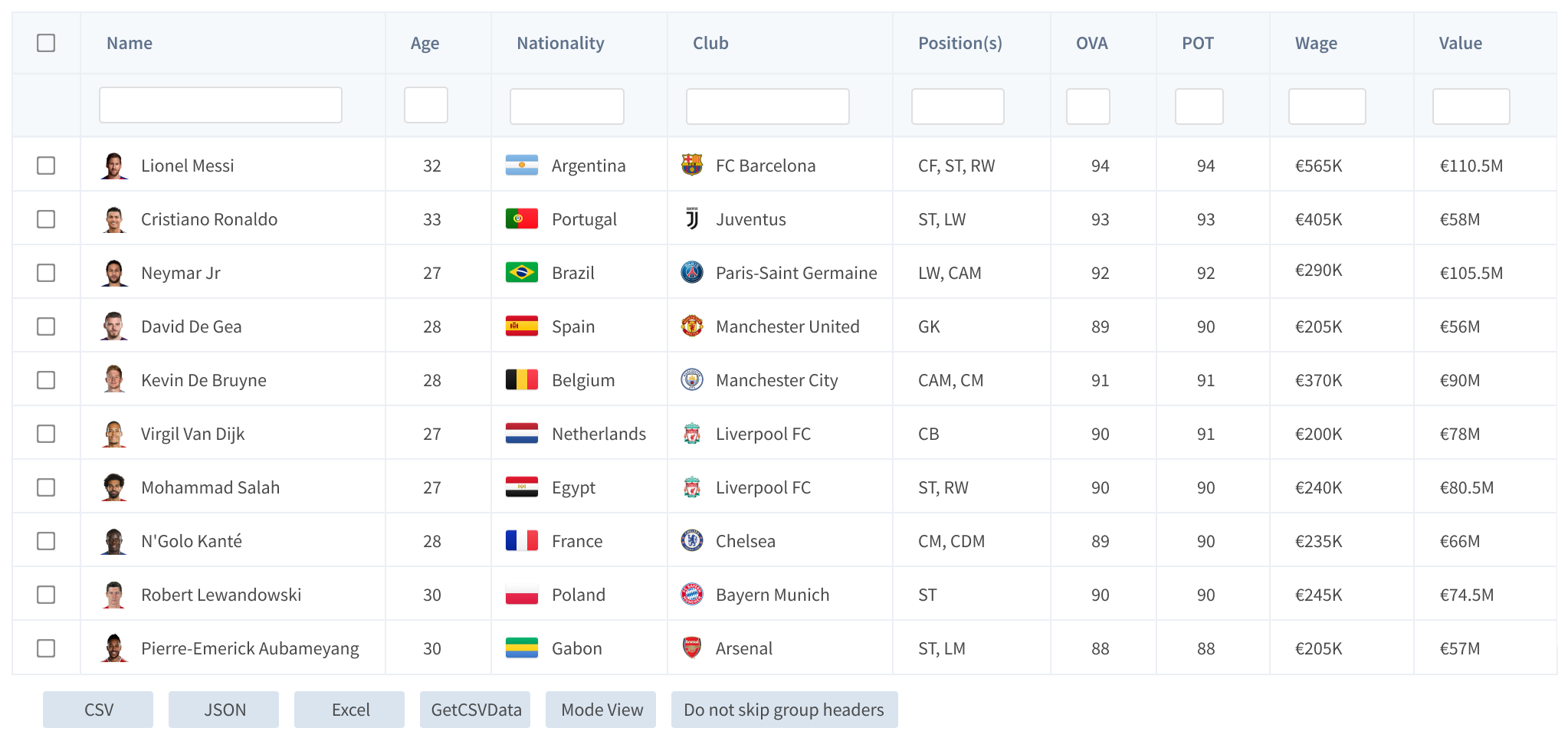Click the Arsenal club crest icon
The height and width of the screenshot is (751, 1568).
click(691, 648)
